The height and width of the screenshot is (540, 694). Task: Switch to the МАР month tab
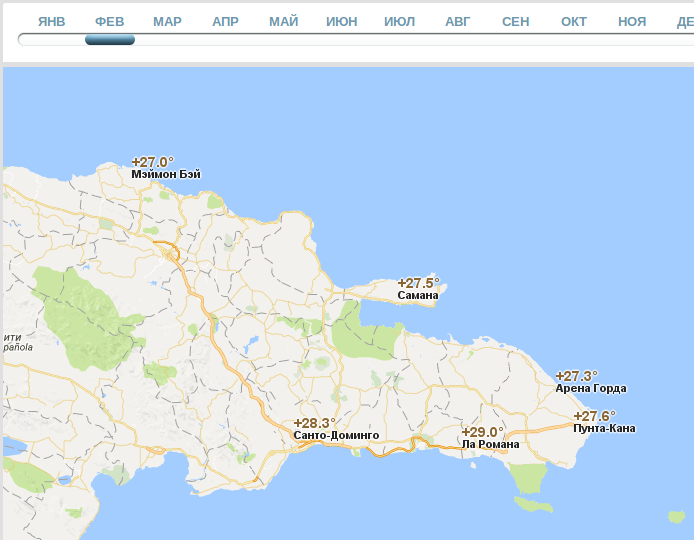click(167, 21)
